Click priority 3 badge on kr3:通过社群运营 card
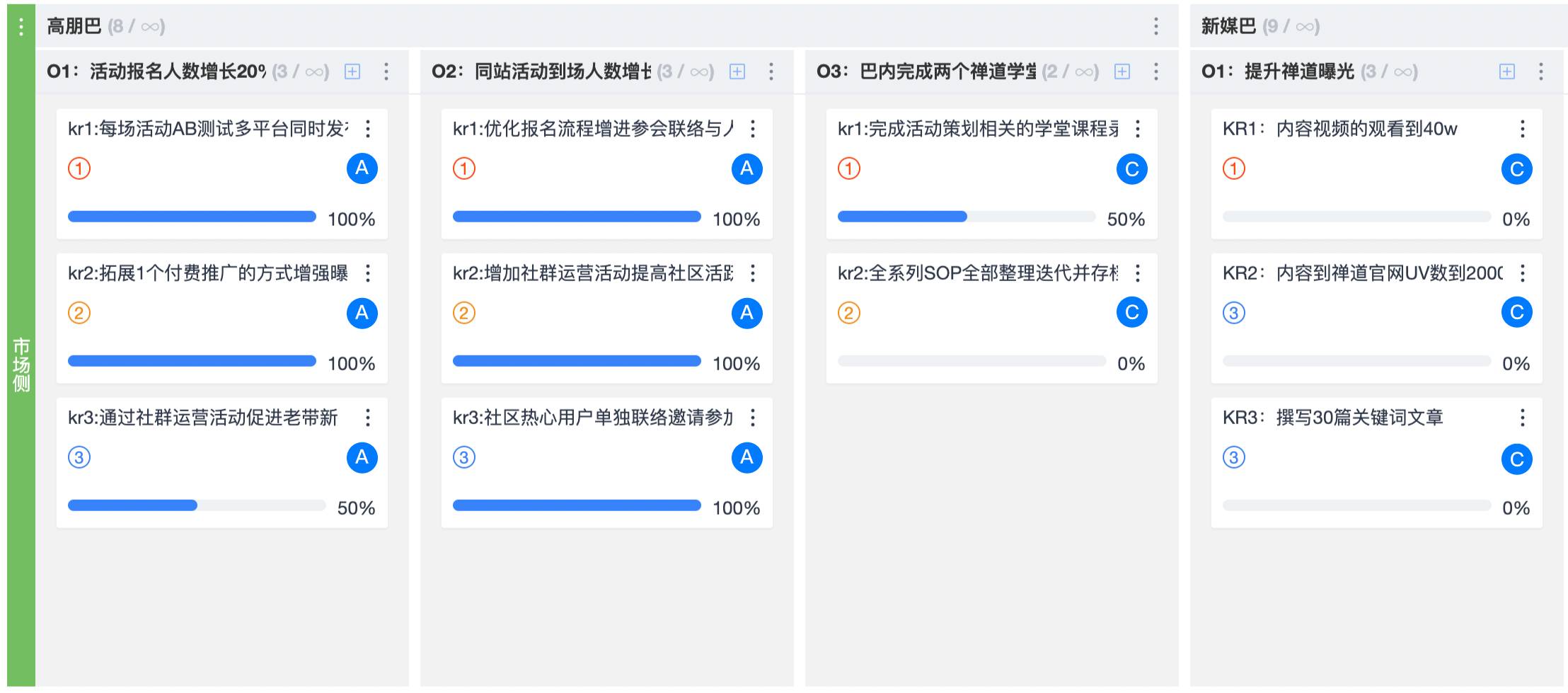1568x693 pixels. pyautogui.click(x=79, y=457)
